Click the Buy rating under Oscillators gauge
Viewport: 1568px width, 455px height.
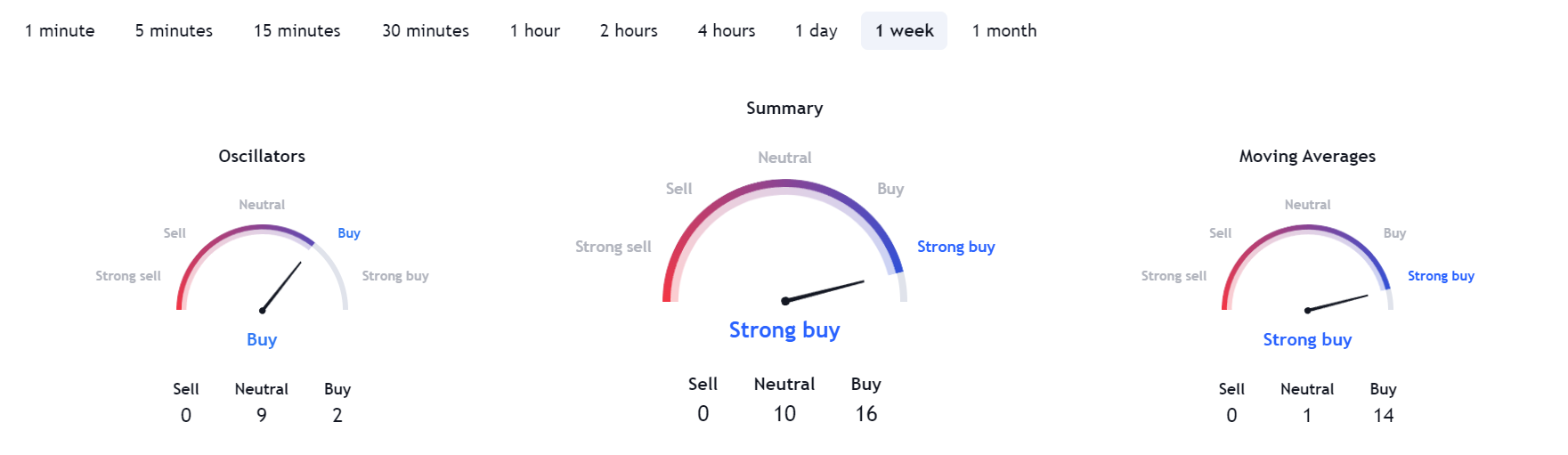(x=262, y=340)
